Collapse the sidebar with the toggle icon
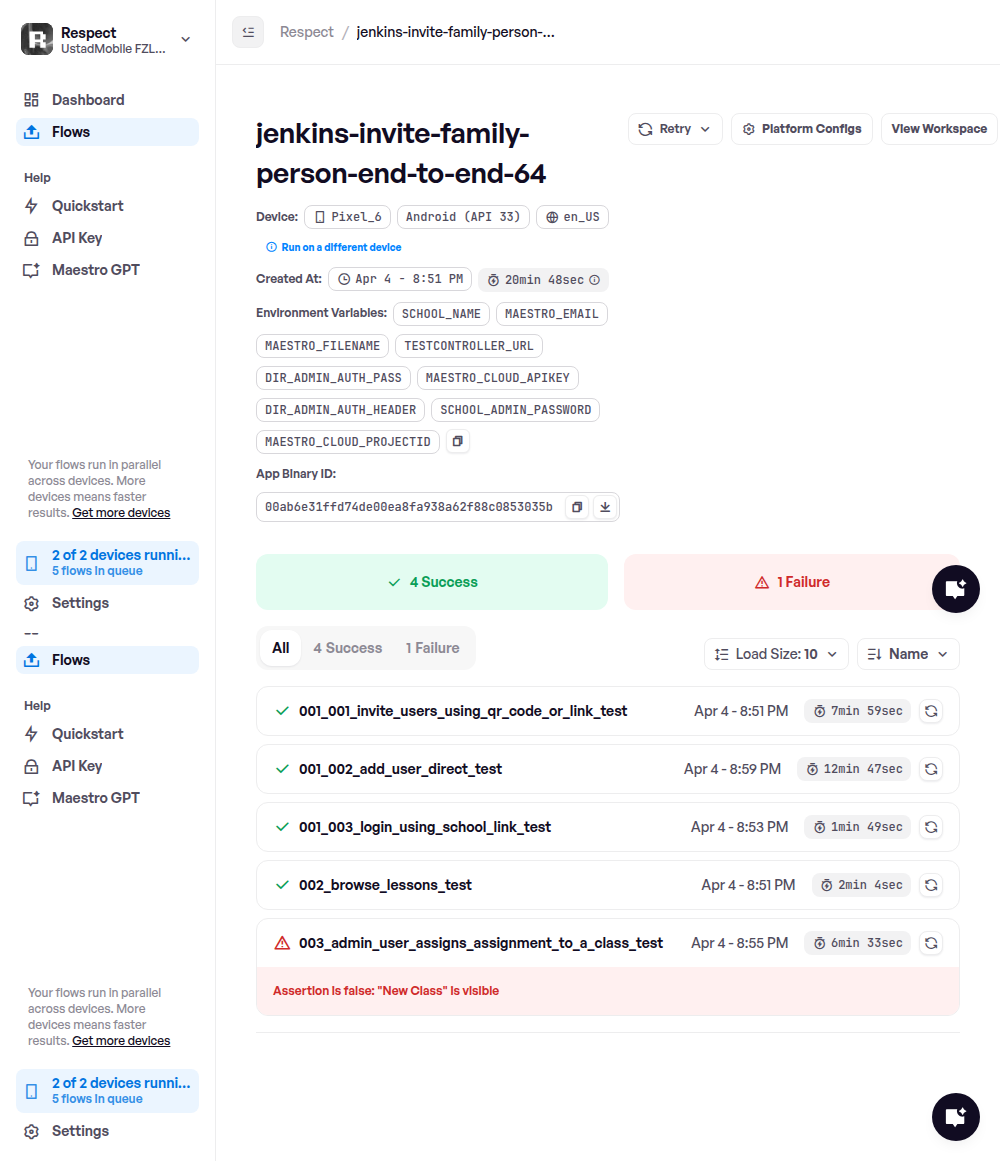Image resolution: width=1000 pixels, height=1161 pixels. pos(248,32)
